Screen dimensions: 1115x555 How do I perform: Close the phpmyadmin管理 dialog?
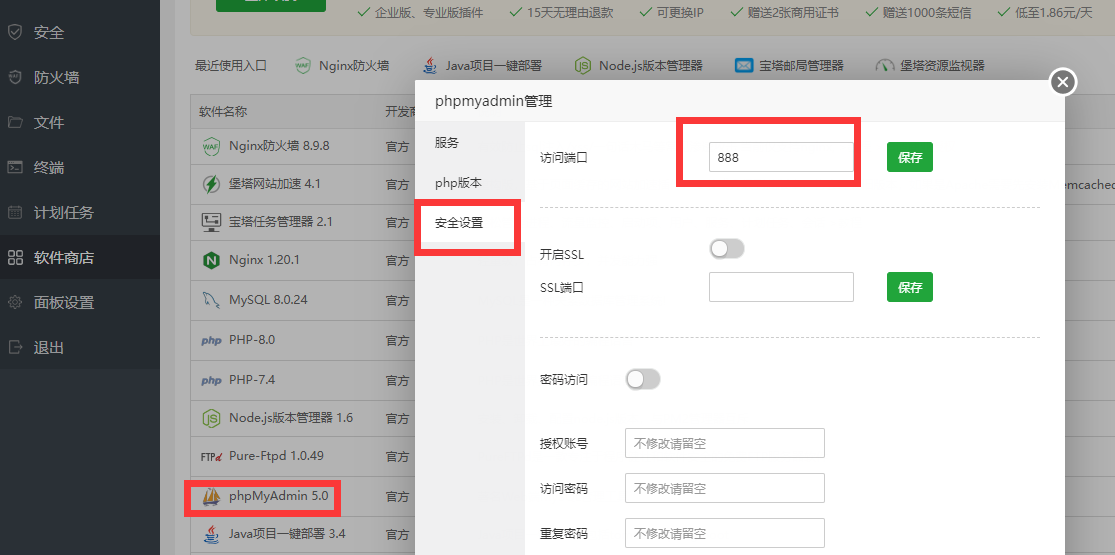[x=1063, y=83]
